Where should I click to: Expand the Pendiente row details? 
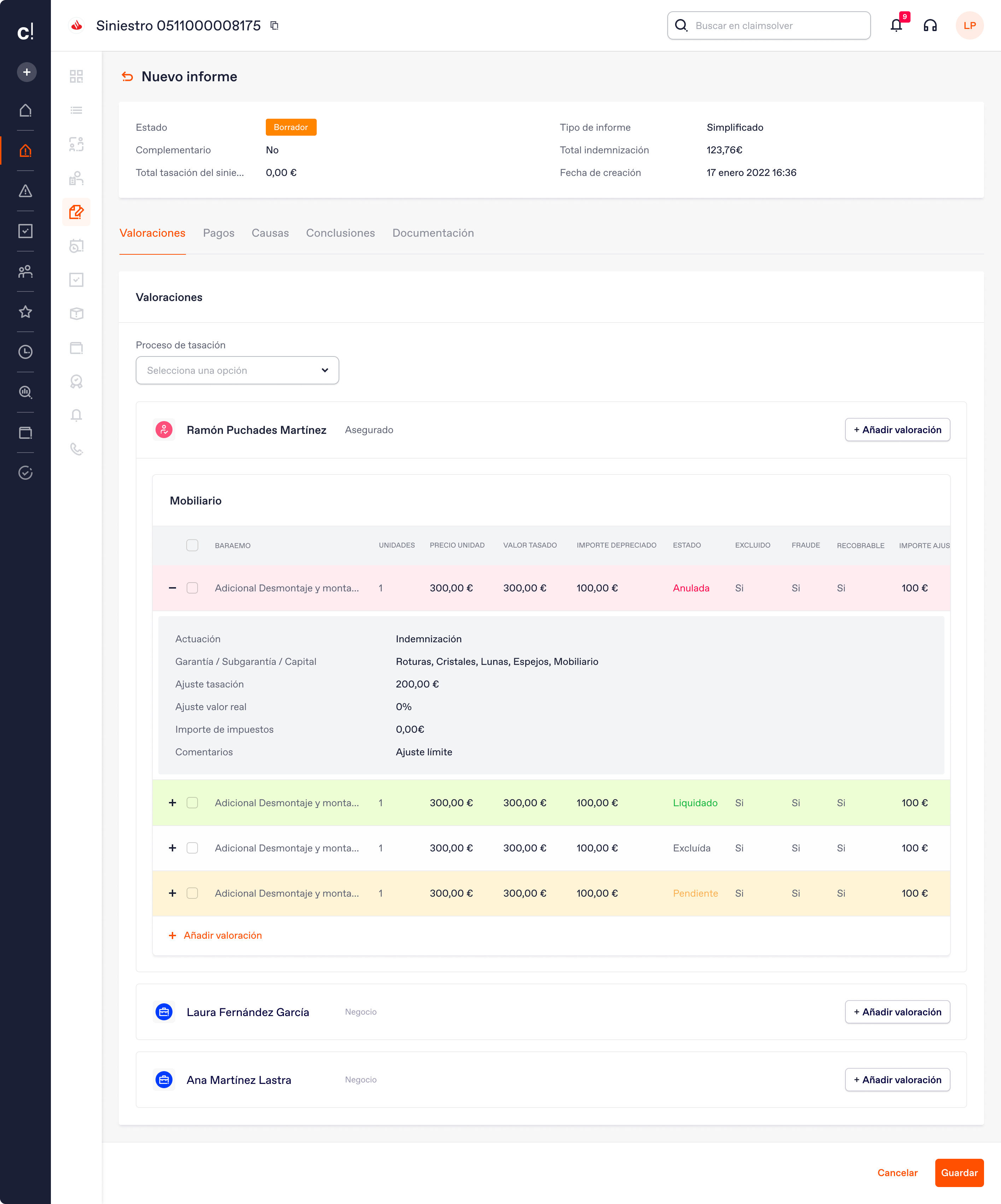point(172,893)
